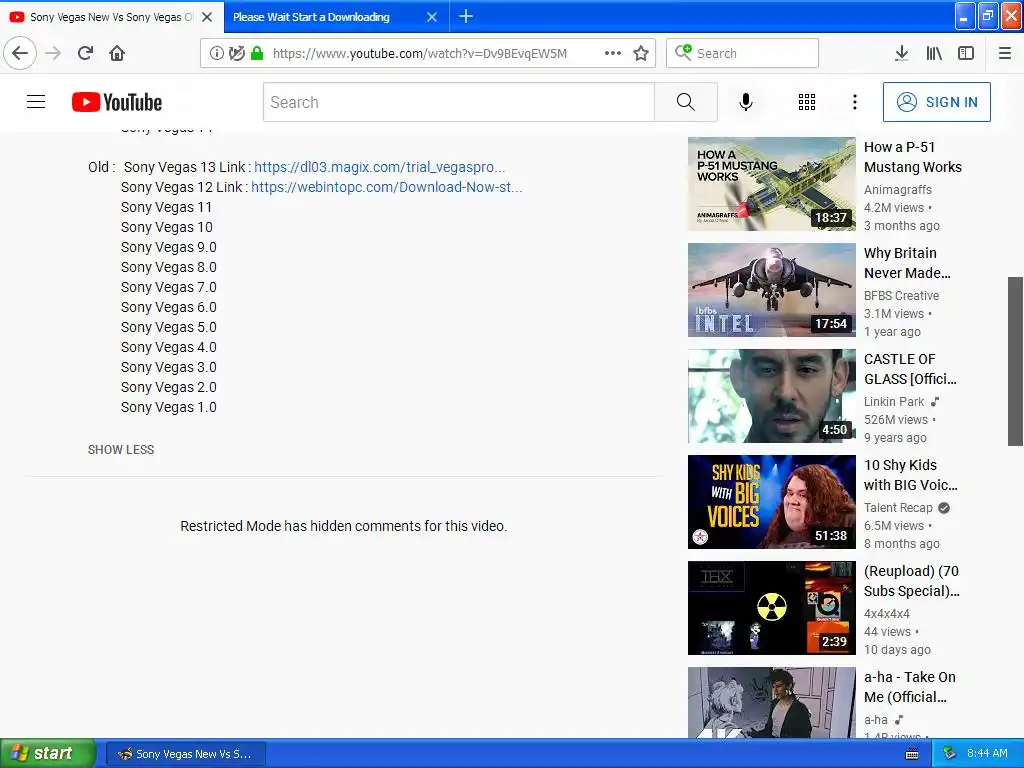Open video title Why Britain Never Made
Screen dimensions: 1024x768
click(907, 263)
